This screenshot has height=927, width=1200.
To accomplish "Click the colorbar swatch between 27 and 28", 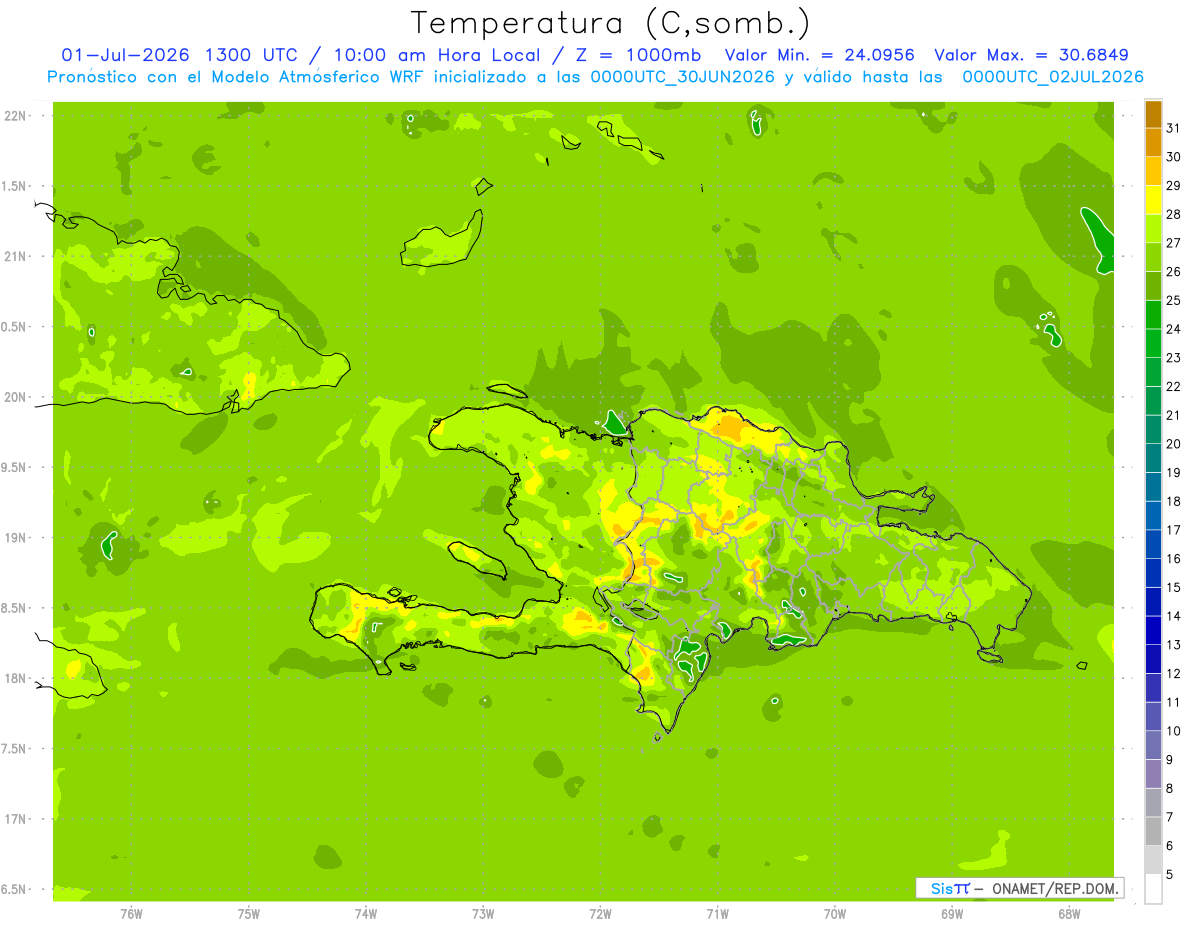I will [1153, 229].
